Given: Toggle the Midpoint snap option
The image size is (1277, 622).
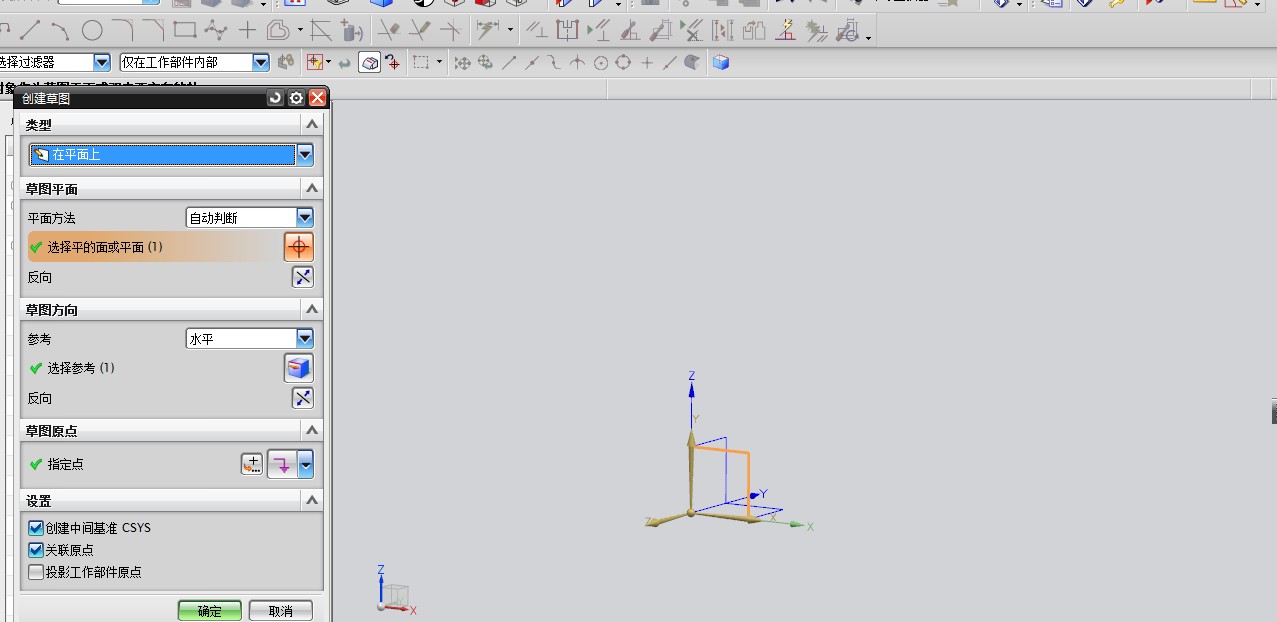Looking at the screenshot, I should 531,62.
